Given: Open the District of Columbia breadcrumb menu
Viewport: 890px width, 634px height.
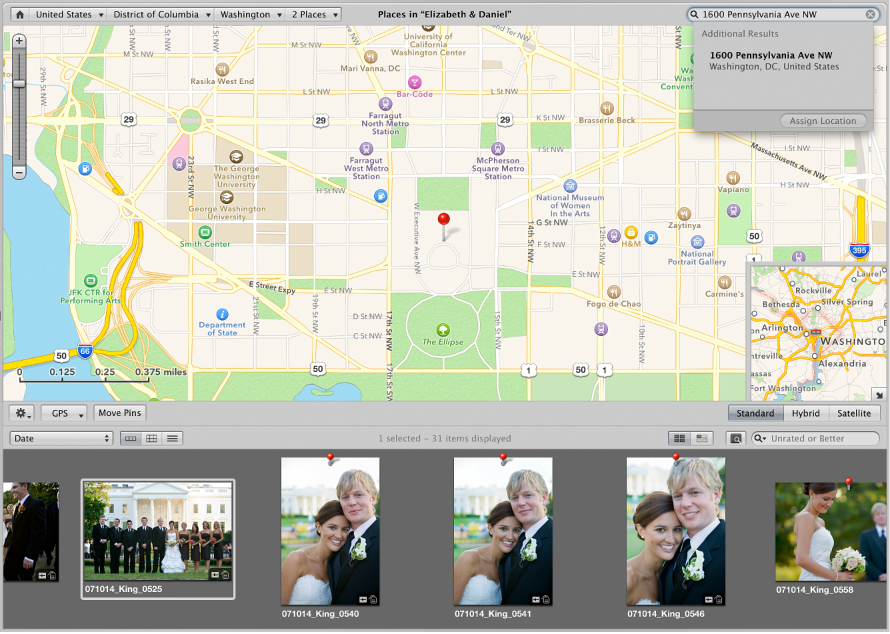Looking at the screenshot, I should [160, 14].
